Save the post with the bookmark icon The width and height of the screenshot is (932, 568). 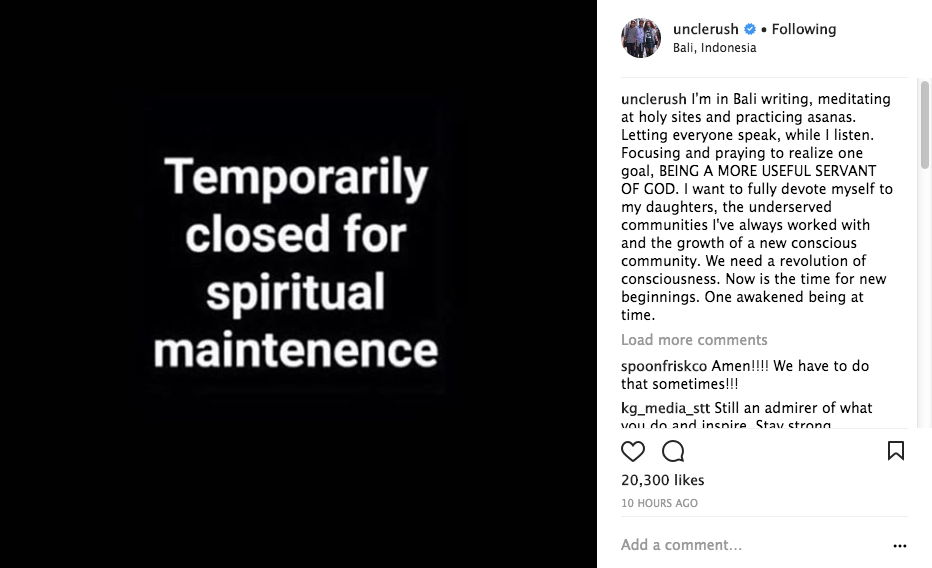click(896, 451)
